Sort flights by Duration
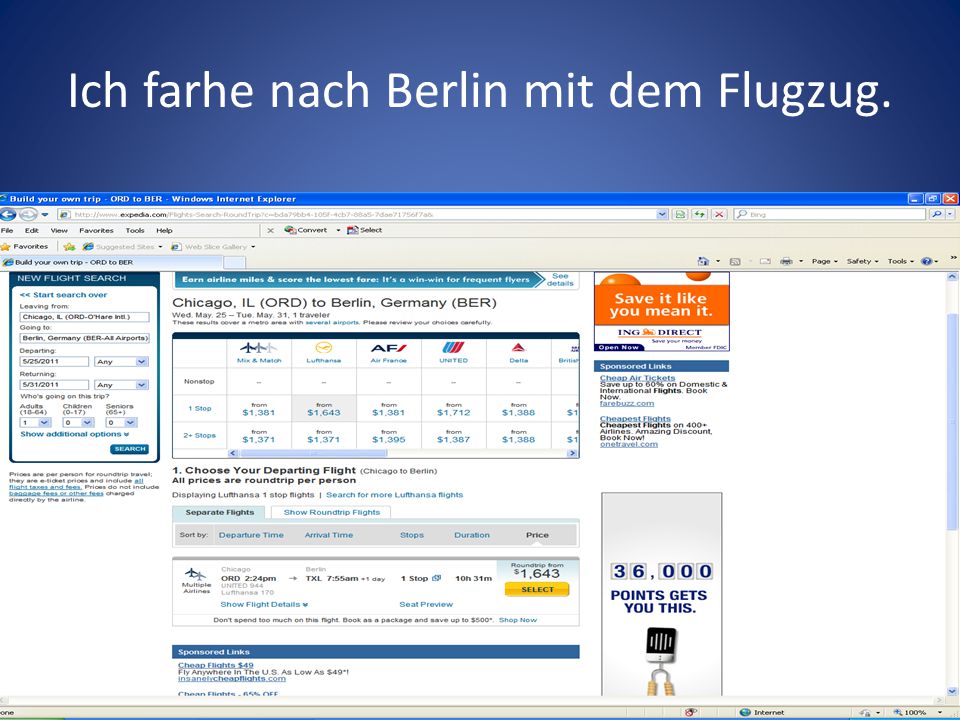Image resolution: width=960 pixels, height=720 pixels. pyautogui.click(x=472, y=535)
